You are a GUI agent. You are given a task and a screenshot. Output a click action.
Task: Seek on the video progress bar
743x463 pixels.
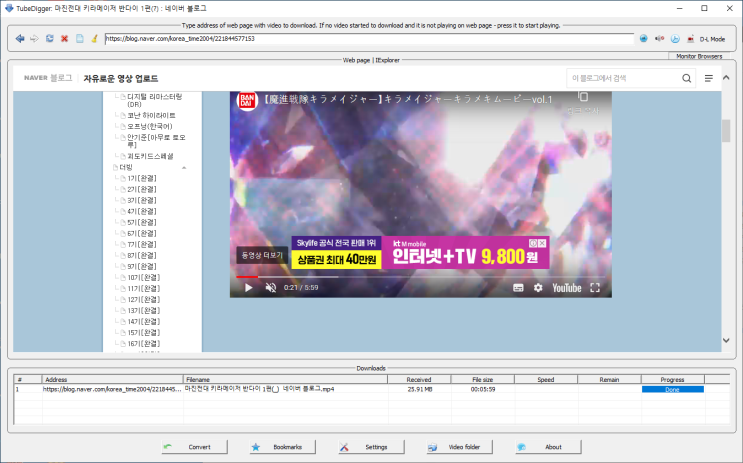coord(420,277)
